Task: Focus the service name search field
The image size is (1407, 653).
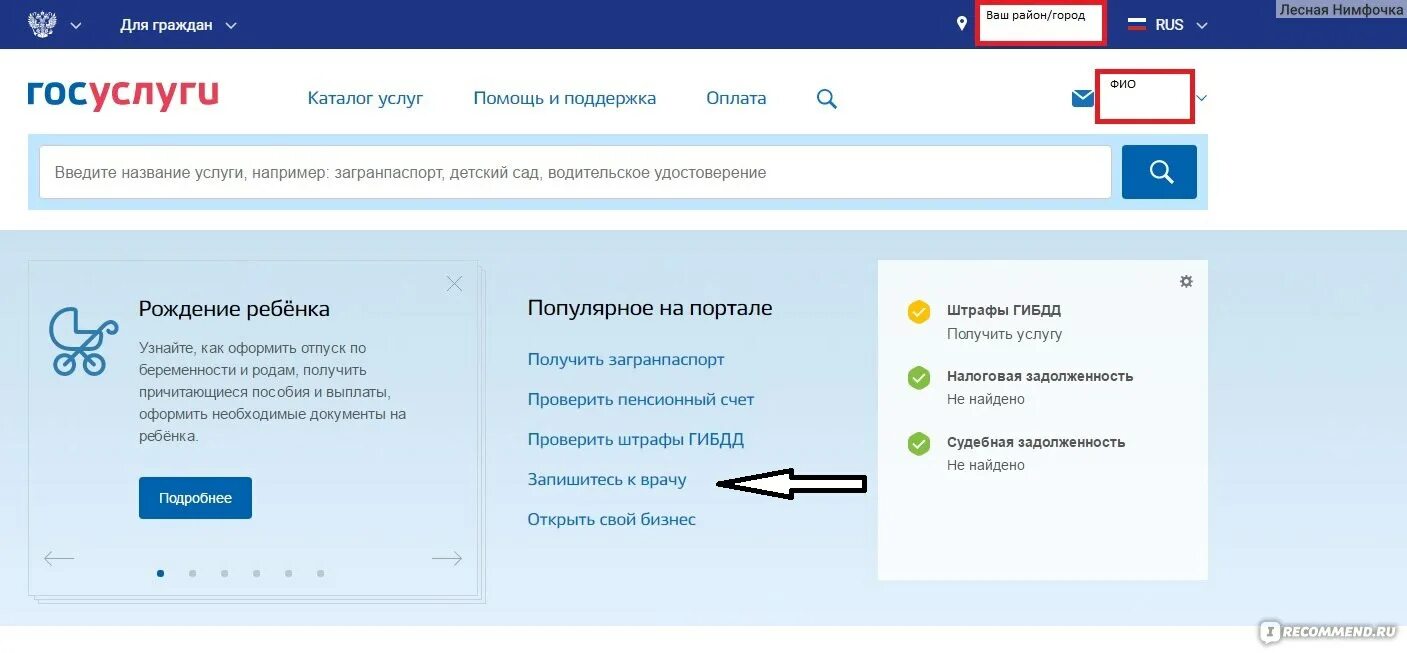Action: click(x=575, y=172)
